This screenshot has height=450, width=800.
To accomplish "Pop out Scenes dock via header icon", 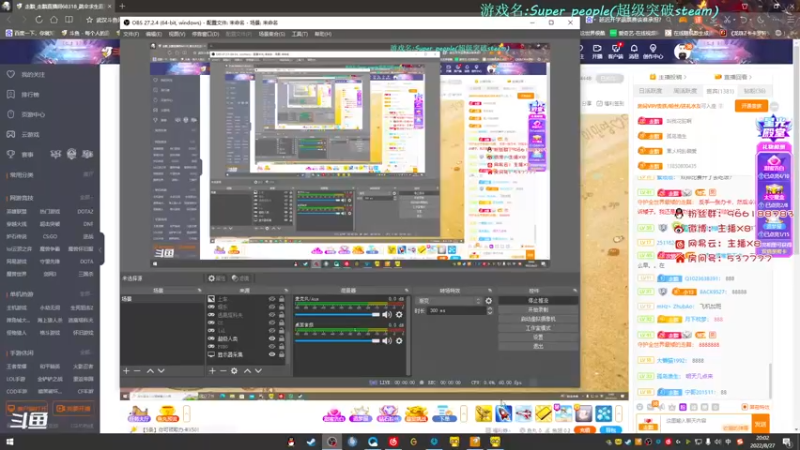I will [199, 290].
